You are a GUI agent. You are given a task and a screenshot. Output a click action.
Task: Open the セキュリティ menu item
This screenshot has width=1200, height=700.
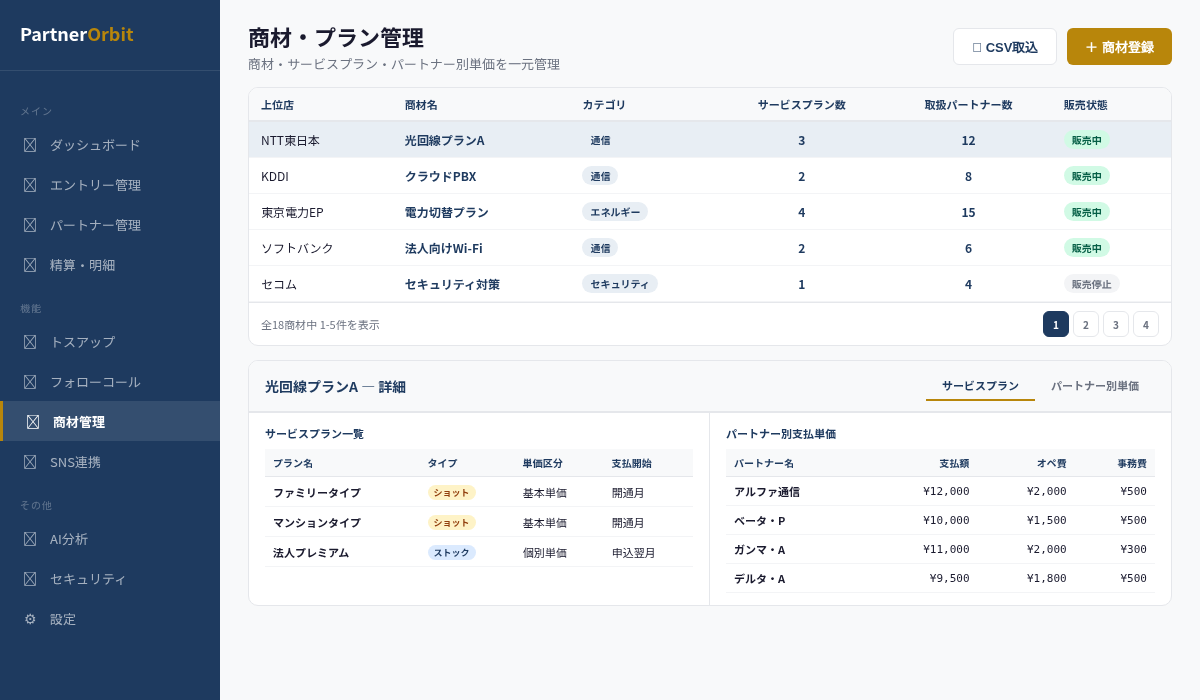88,579
